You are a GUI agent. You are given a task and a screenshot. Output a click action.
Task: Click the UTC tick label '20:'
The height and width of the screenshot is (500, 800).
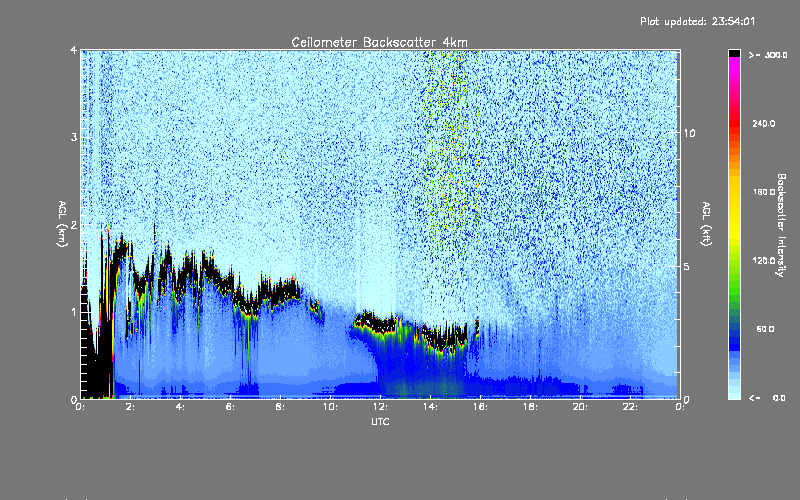[581, 407]
